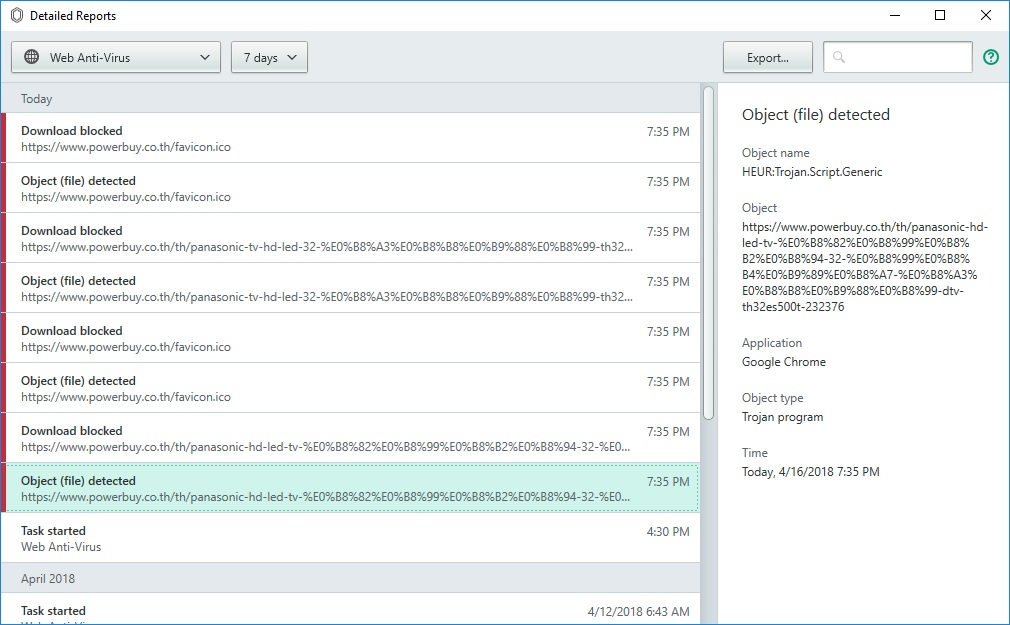Select Task started row at 4:30 PM
Image resolution: width=1010 pixels, height=625 pixels.
(x=352, y=538)
